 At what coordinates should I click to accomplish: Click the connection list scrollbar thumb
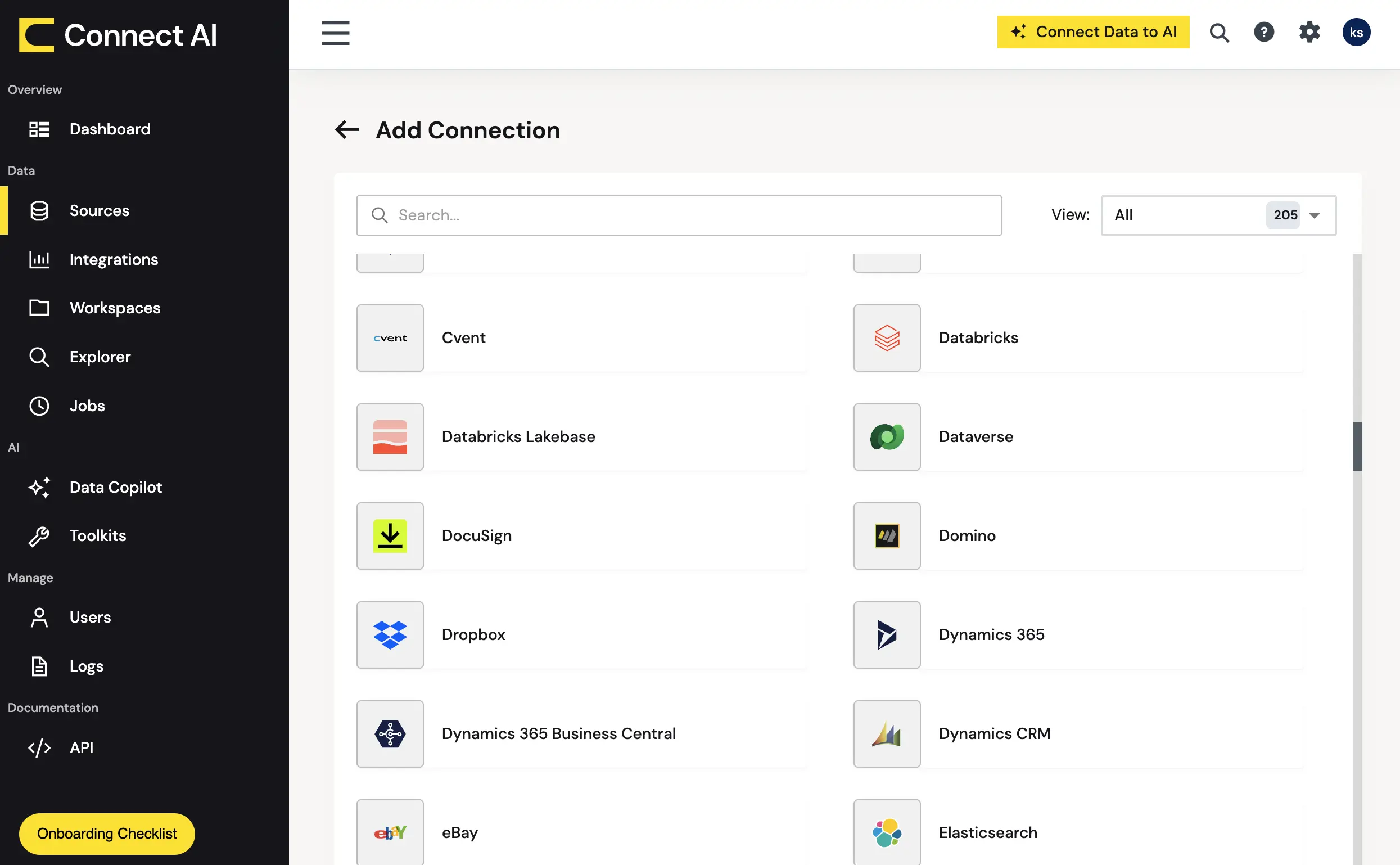click(x=1357, y=445)
